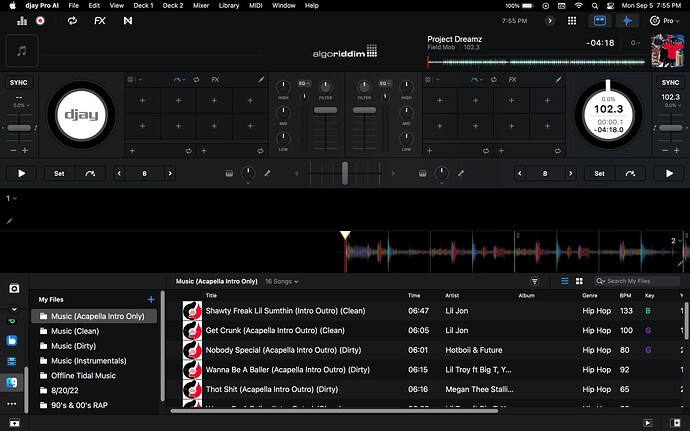Adjust deck 1 volume fader
690x431 pixels.
point(326,110)
